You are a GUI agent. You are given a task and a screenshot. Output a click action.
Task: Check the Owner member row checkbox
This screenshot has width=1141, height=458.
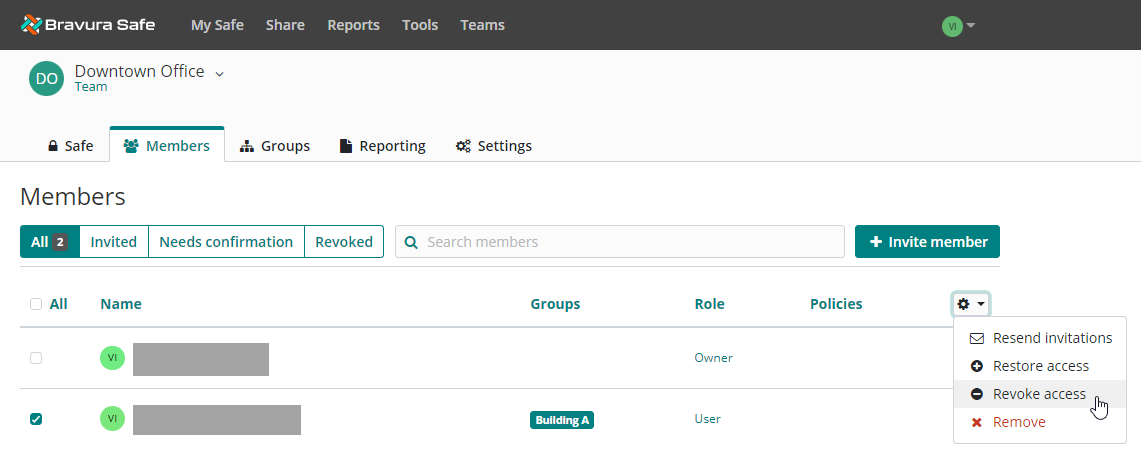coord(36,358)
